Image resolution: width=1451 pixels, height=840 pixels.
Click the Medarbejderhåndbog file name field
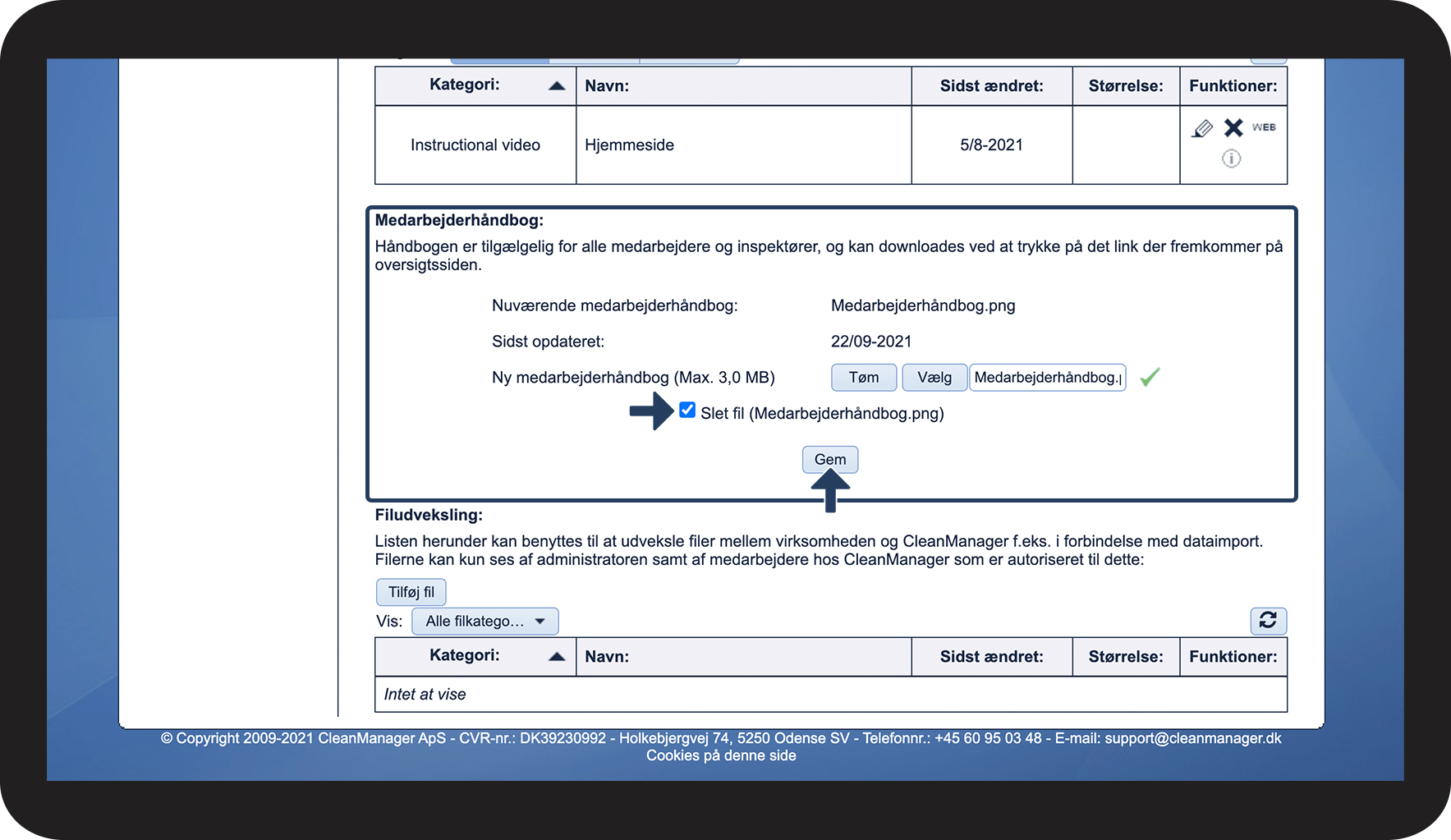tap(1047, 378)
